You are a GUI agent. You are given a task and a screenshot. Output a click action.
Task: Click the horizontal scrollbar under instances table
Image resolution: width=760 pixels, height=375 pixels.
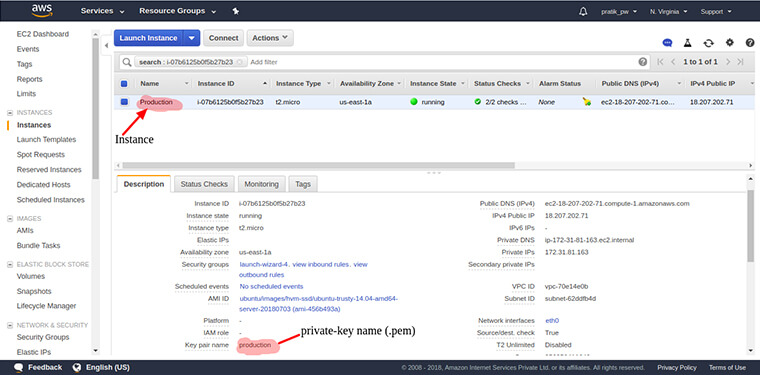point(318,165)
